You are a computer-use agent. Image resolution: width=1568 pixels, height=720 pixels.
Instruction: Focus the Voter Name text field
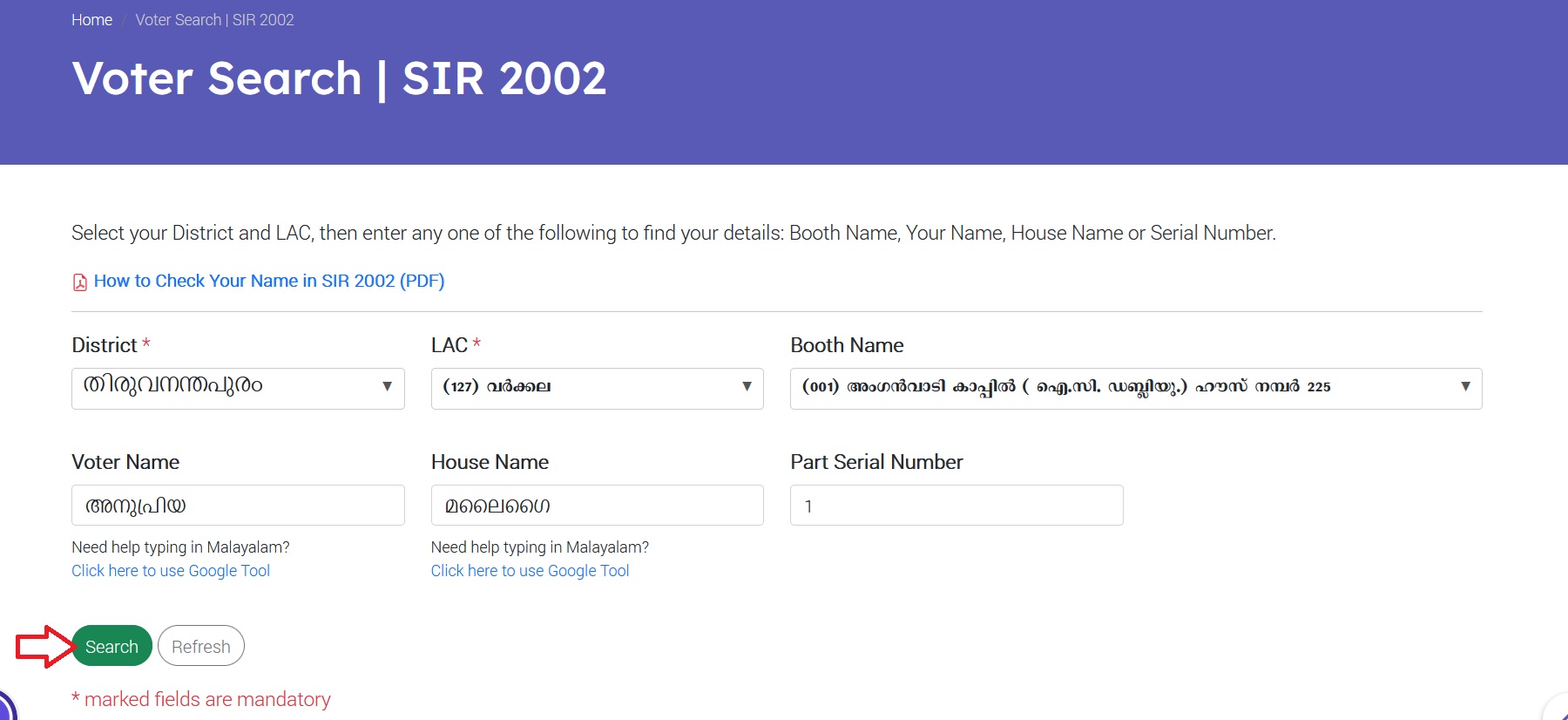(238, 506)
